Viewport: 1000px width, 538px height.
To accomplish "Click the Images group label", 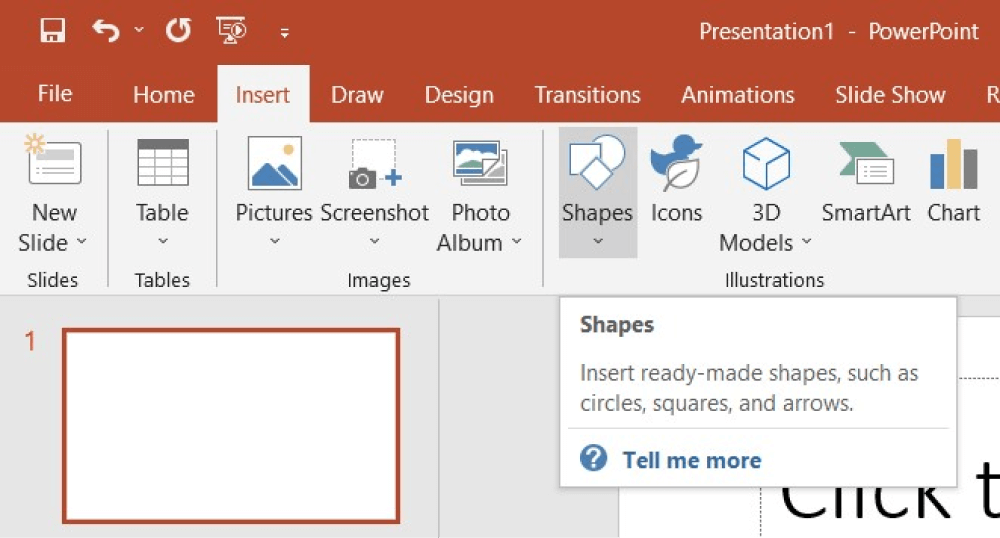I will click(379, 280).
